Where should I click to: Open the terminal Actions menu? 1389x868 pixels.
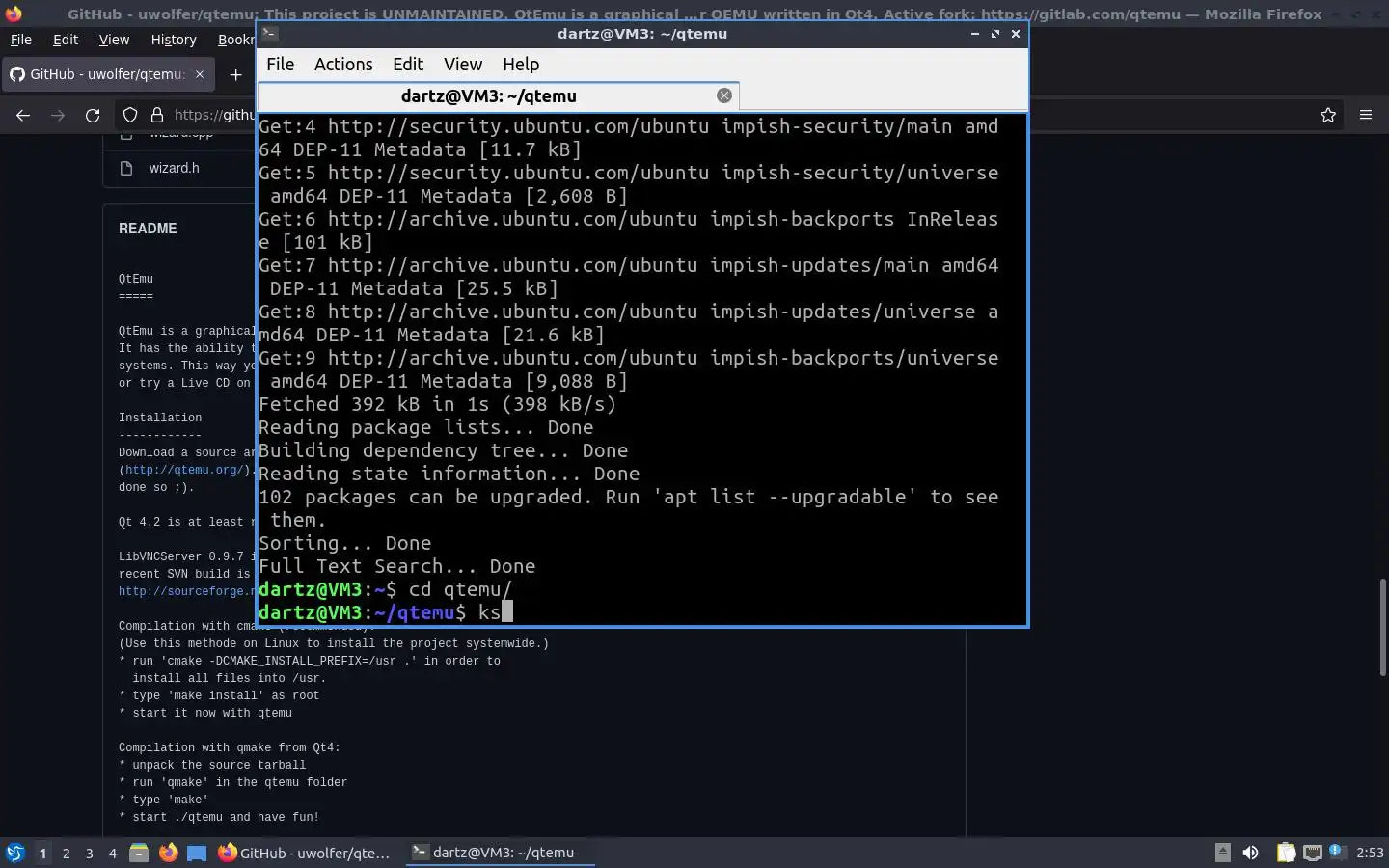pyautogui.click(x=343, y=65)
